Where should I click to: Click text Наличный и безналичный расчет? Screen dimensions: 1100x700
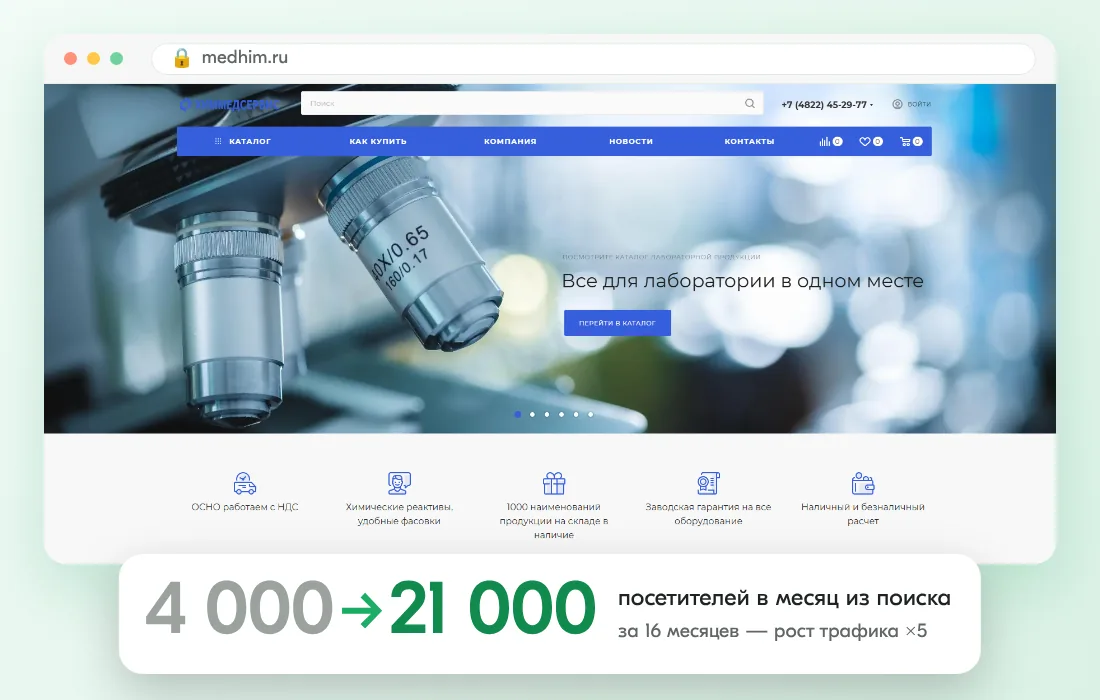(863, 513)
